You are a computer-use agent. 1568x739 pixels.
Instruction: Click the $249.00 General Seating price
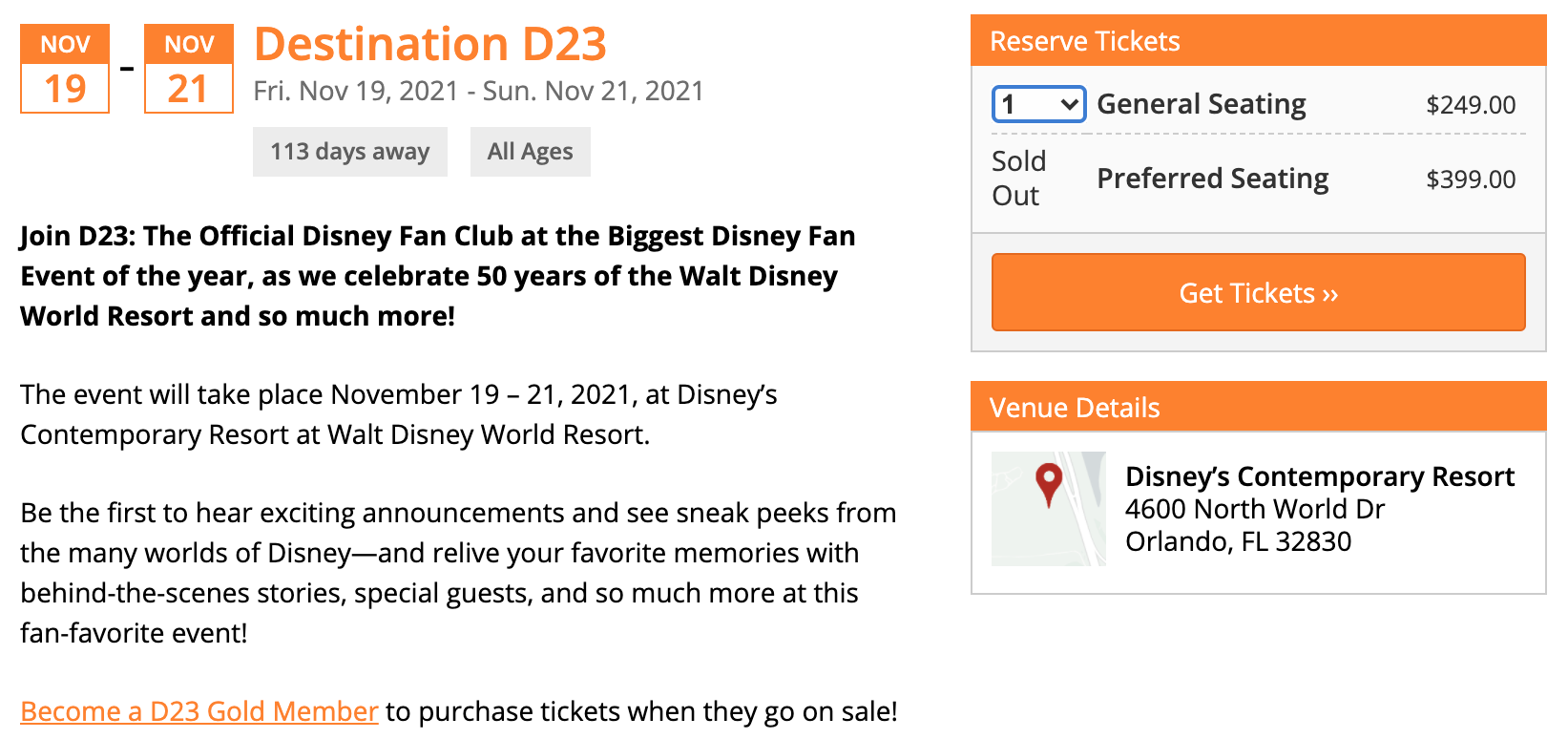[x=1471, y=105]
